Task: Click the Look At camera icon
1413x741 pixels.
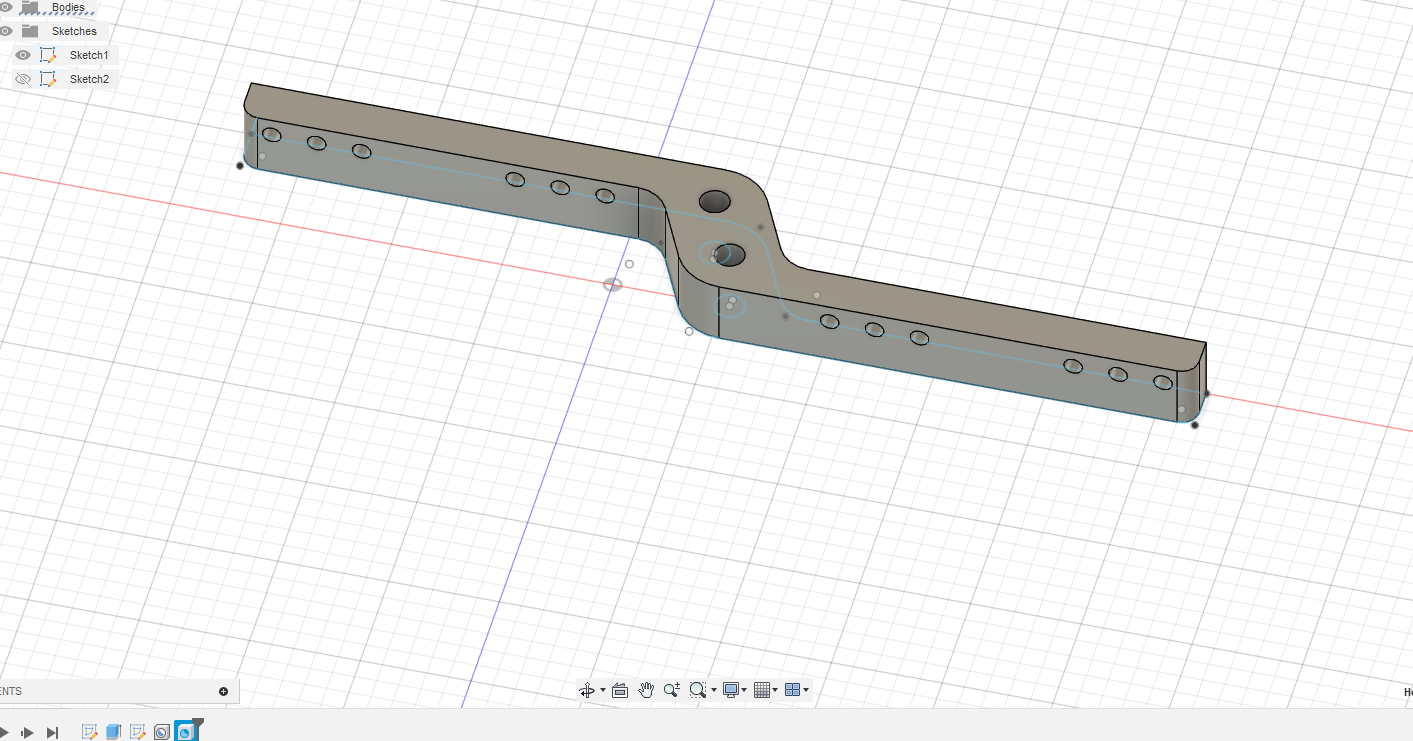Action: [620, 690]
